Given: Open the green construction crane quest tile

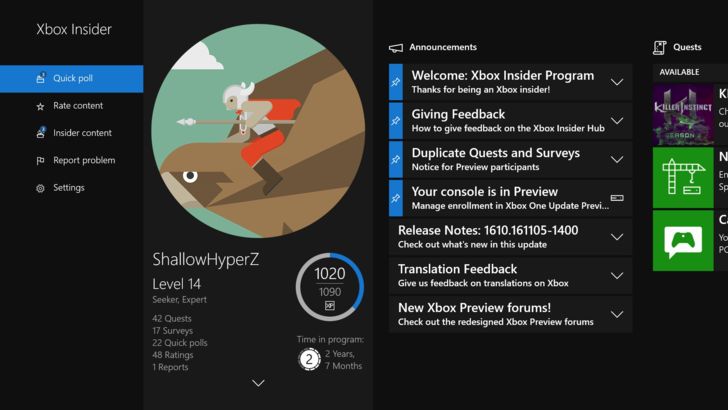Looking at the screenshot, I should tap(683, 178).
